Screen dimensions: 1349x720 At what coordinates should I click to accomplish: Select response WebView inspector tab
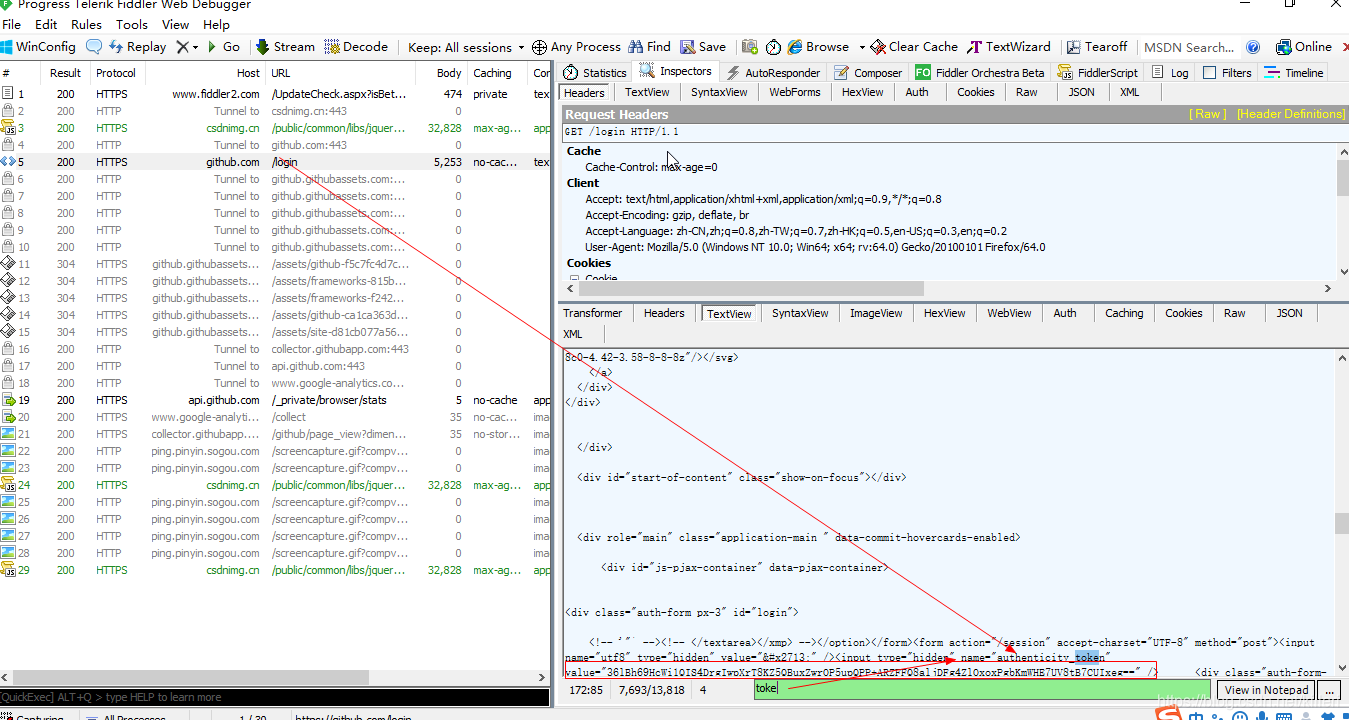(1009, 313)
